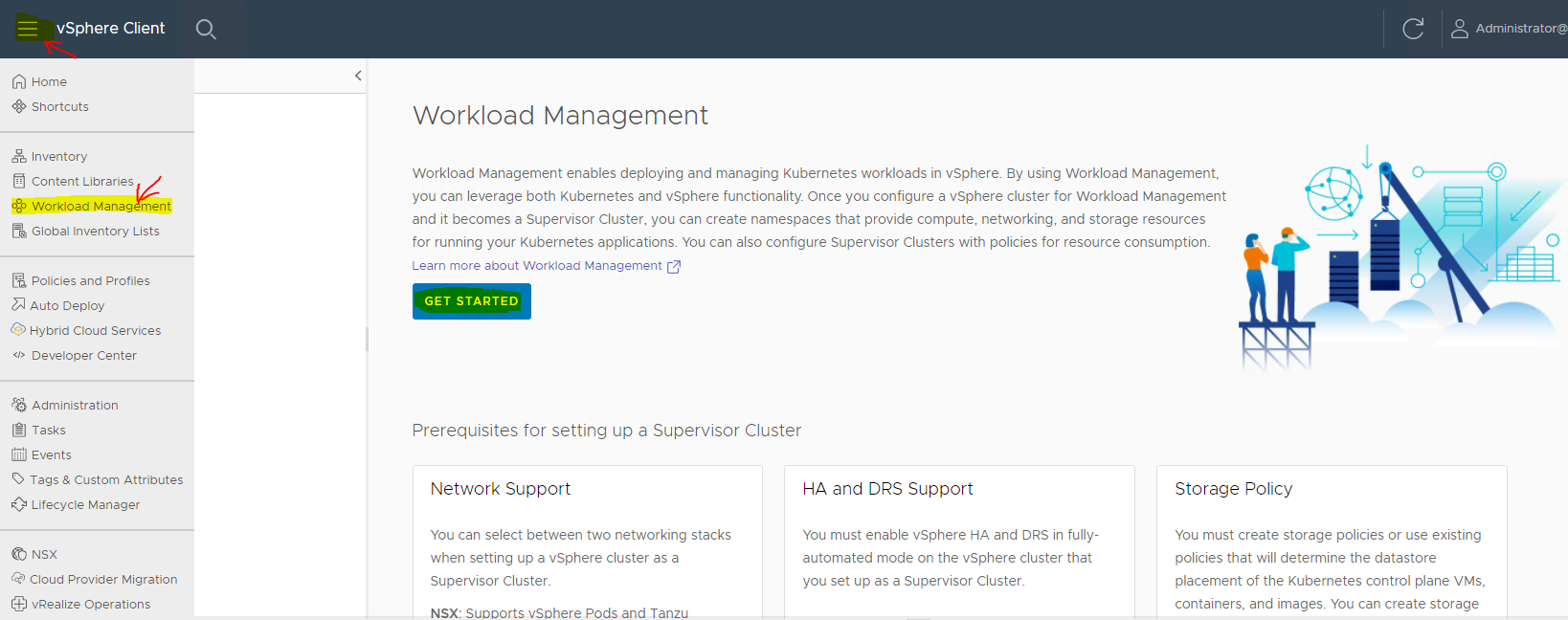Click the Shortcuts diamond icon
The width and height of the screenshot is (1568, 620).
pos(19,106)
